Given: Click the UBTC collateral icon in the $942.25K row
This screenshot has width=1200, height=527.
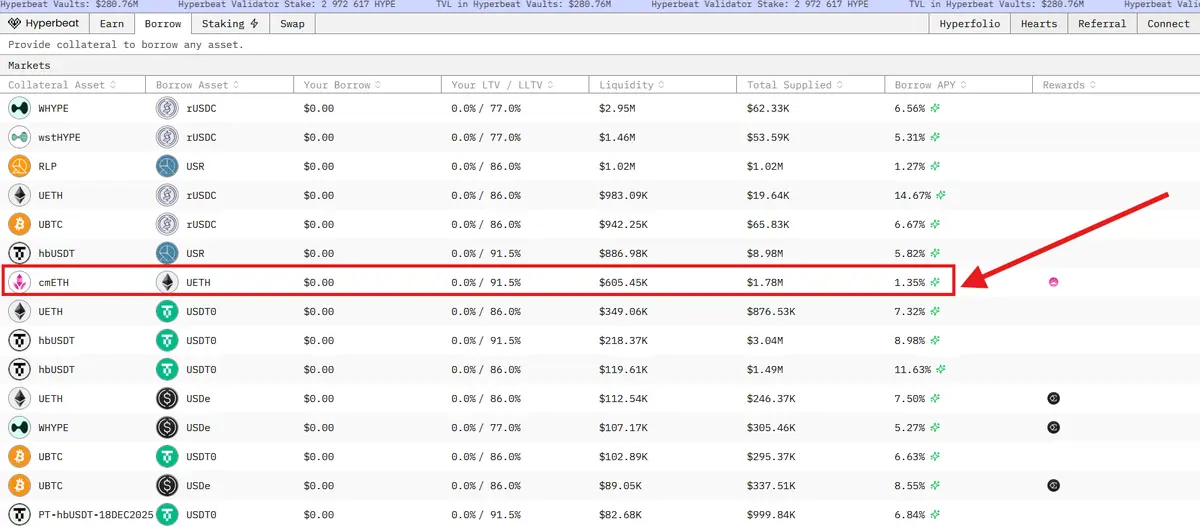Looking at the screenshot, I should point(19,224).
